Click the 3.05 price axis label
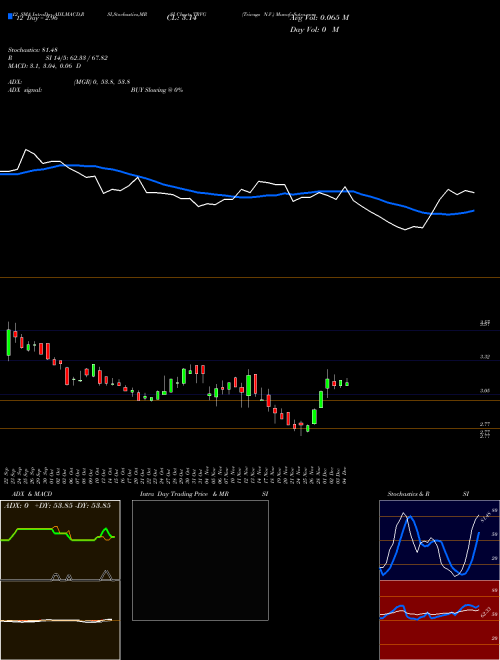500x660 pixels. pyautogui.click(x=484, y=391)
